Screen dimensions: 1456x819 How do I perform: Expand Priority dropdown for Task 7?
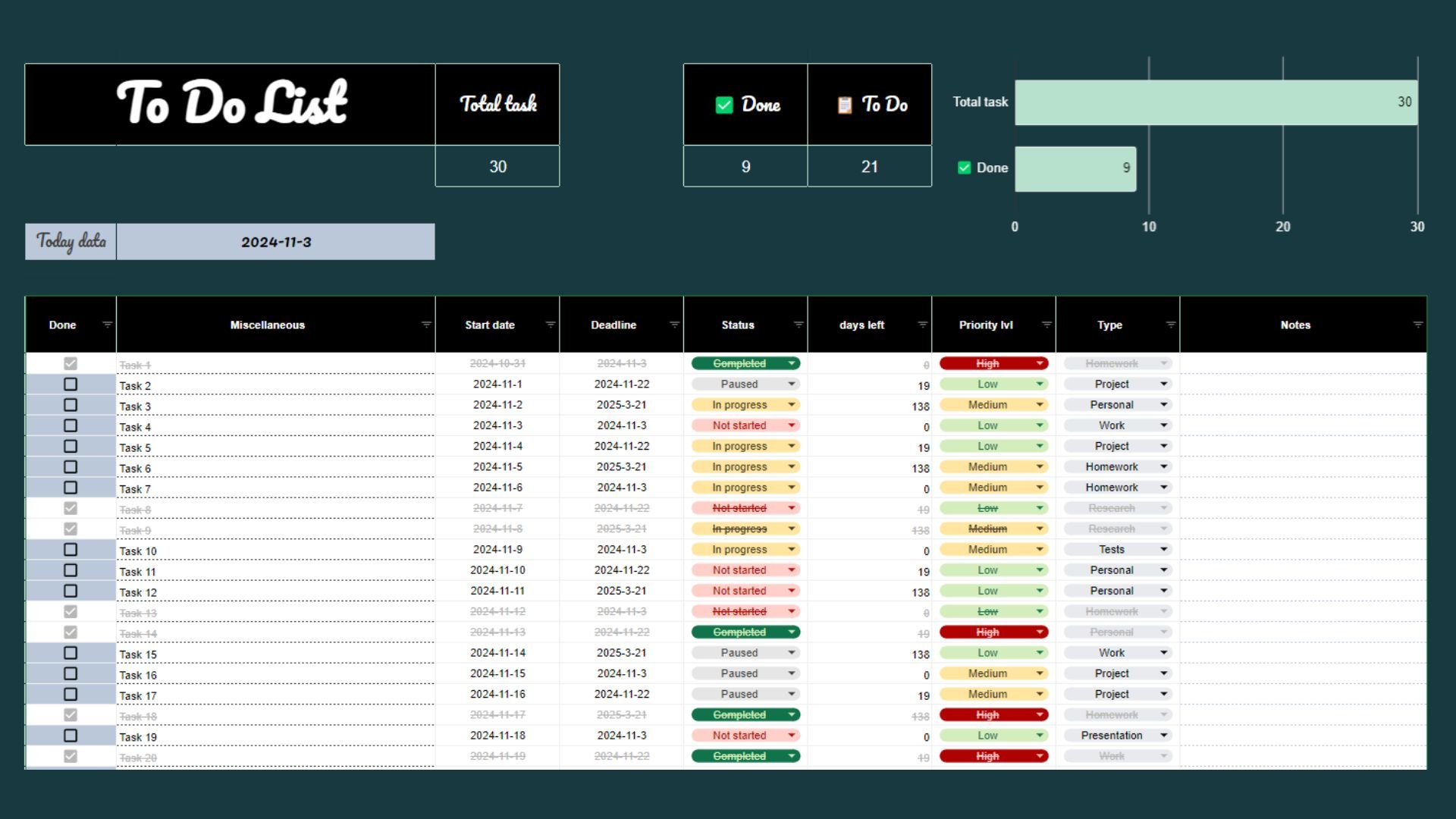coord(1040,488)
